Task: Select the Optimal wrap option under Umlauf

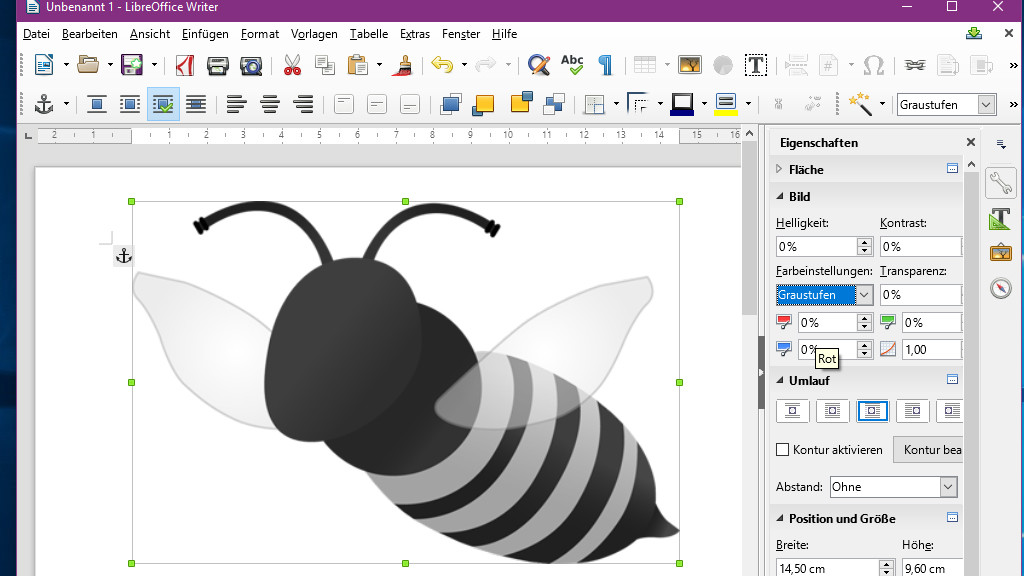Action: (872, 410)
